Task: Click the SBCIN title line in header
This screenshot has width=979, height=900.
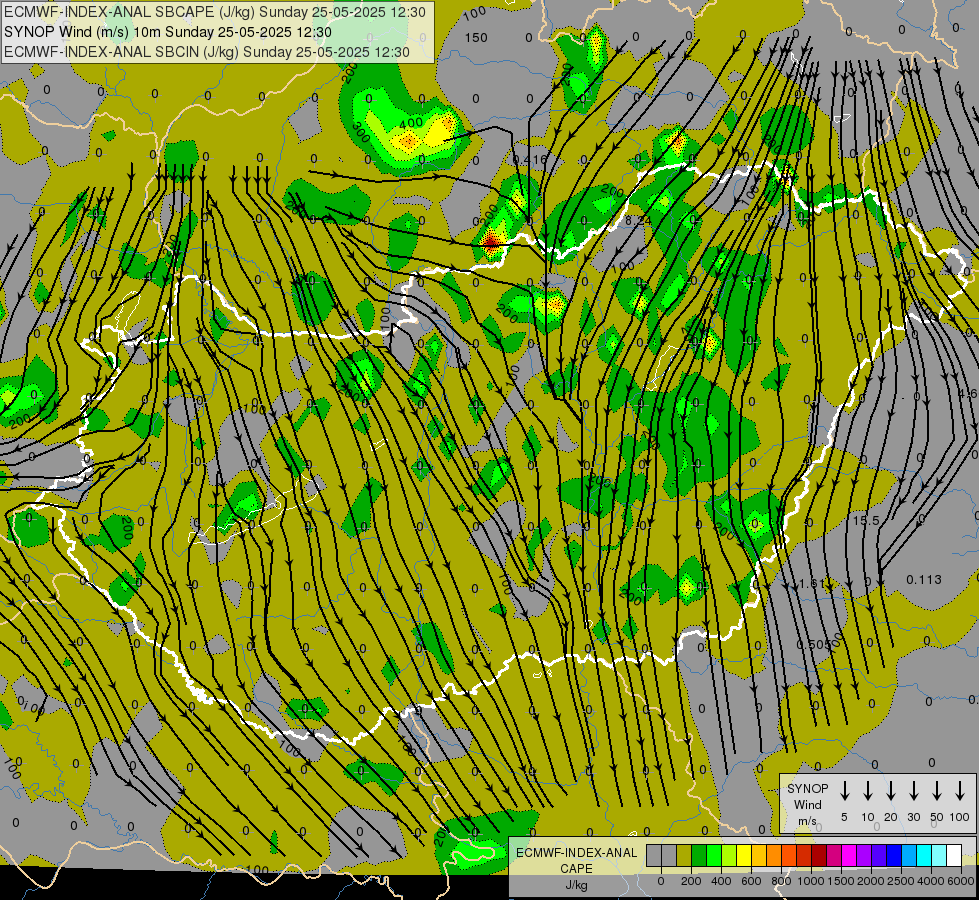Action: pyautogui.click(x=207, y=52)
